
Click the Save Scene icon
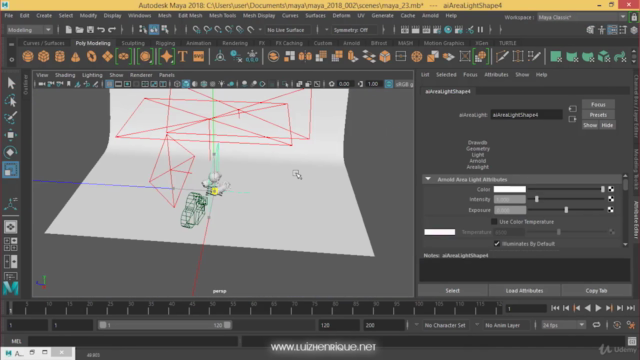coord(90,30)
